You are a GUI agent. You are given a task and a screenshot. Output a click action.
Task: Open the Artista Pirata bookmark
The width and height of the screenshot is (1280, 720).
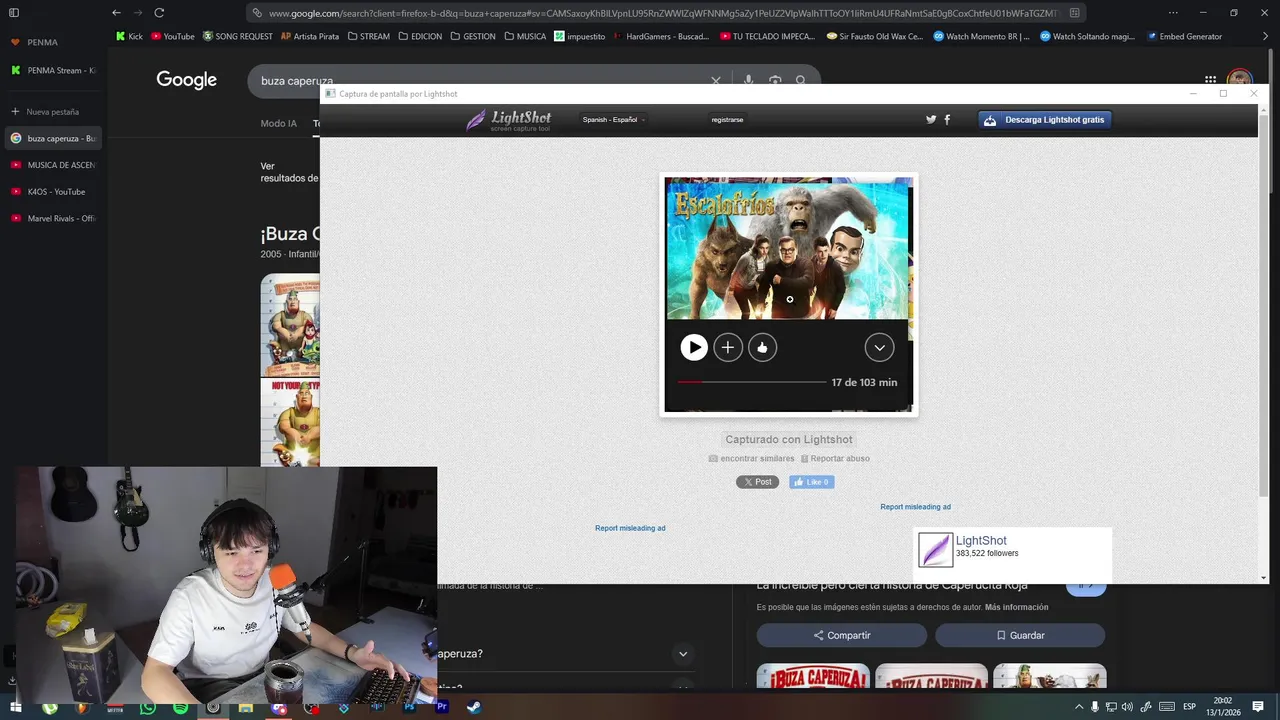pos(310,36)
